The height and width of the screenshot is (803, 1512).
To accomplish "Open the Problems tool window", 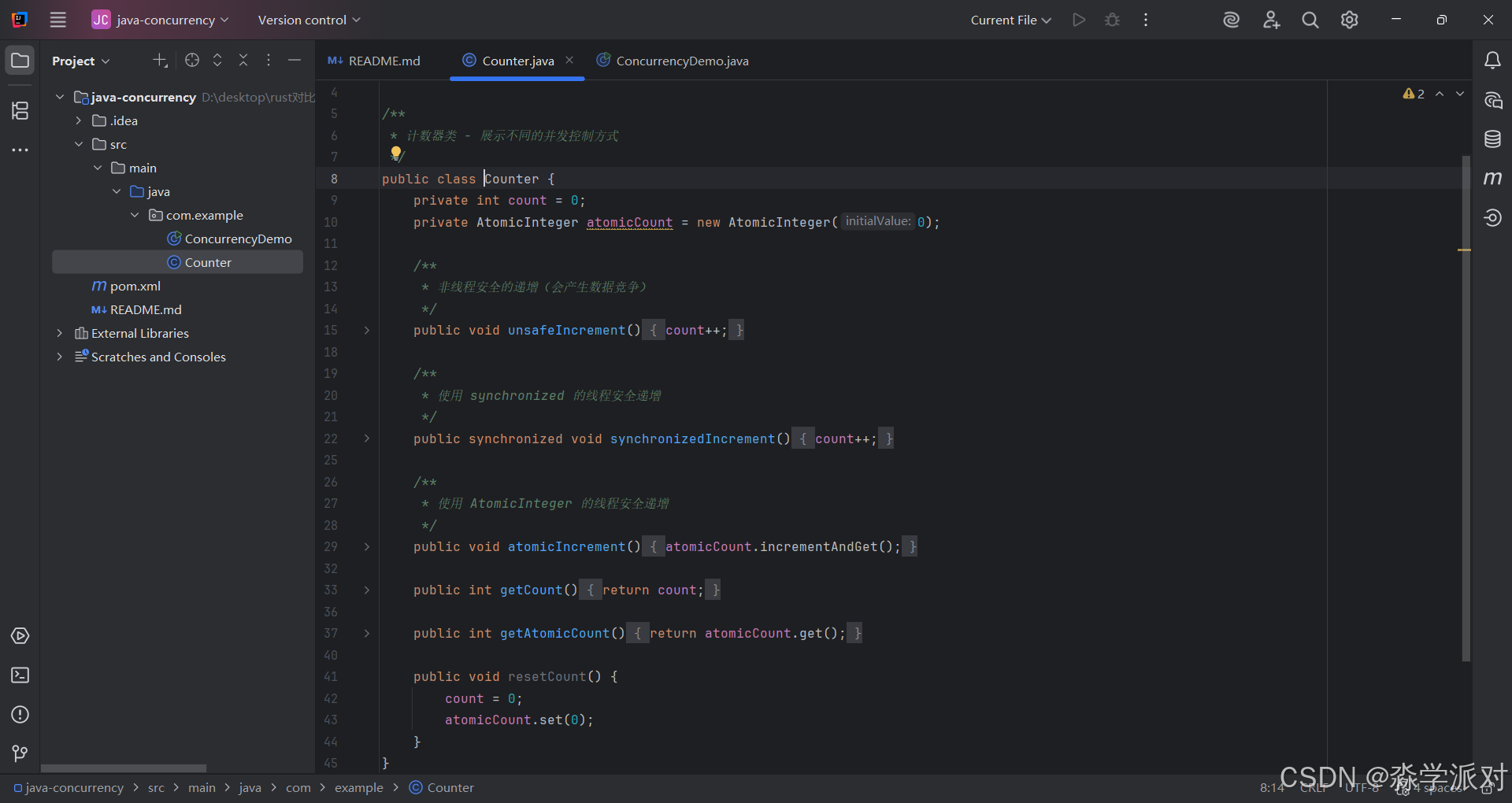I will [x=20, y=715].
